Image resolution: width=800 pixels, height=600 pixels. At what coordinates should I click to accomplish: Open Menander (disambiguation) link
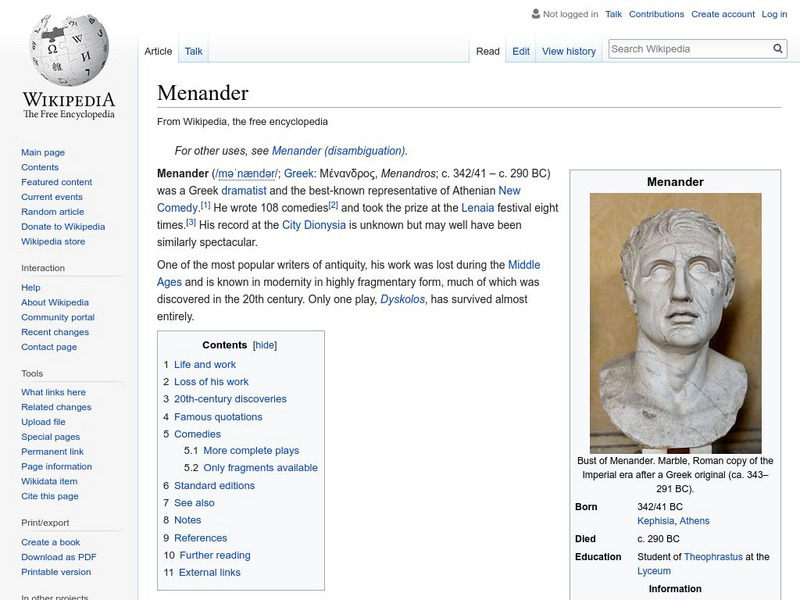[x=339, y=151]
